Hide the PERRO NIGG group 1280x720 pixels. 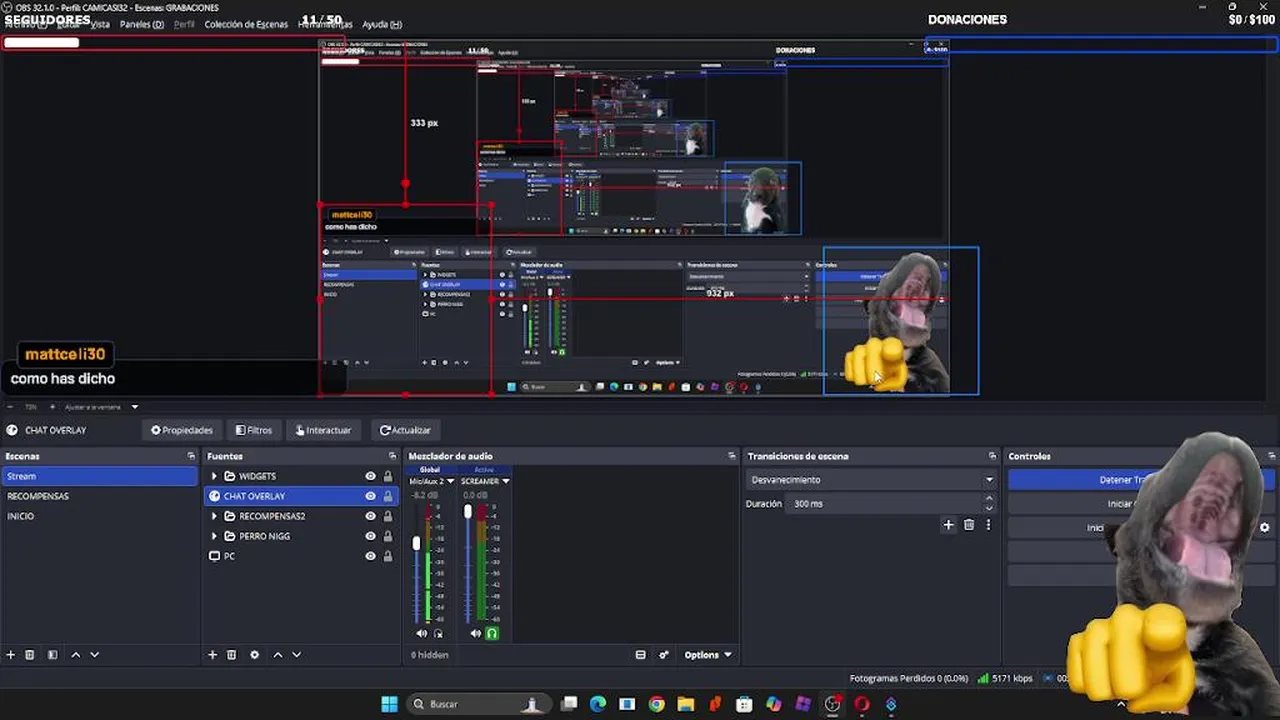coord(370,536)
